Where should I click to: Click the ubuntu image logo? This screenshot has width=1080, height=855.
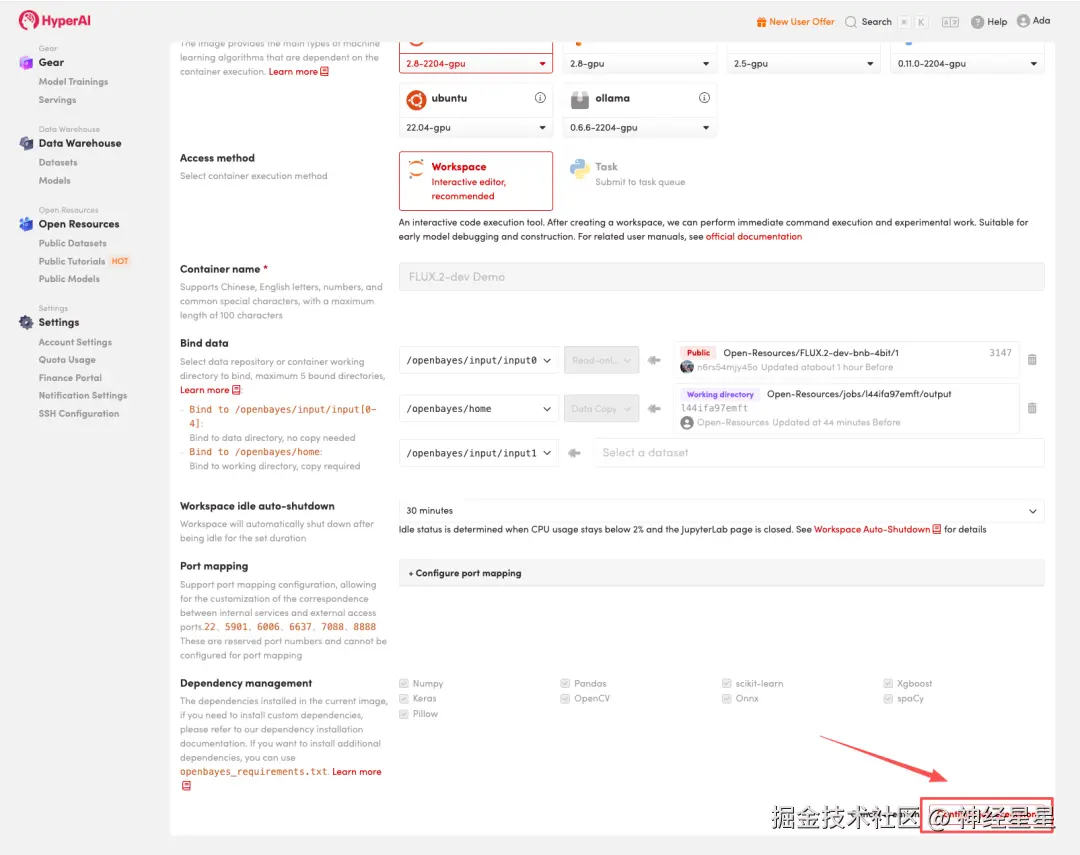[x=416, y=100]
